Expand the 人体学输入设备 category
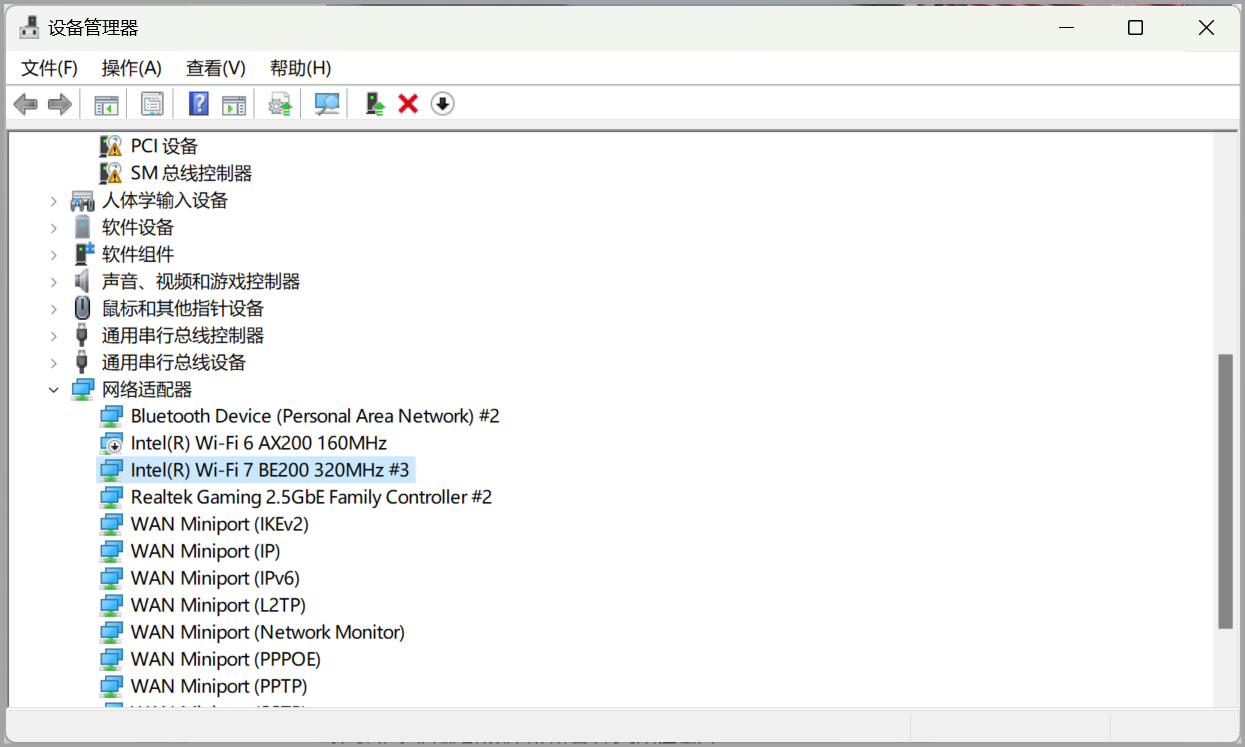This screenshot has height=747, width=1245. click(54, 201)
